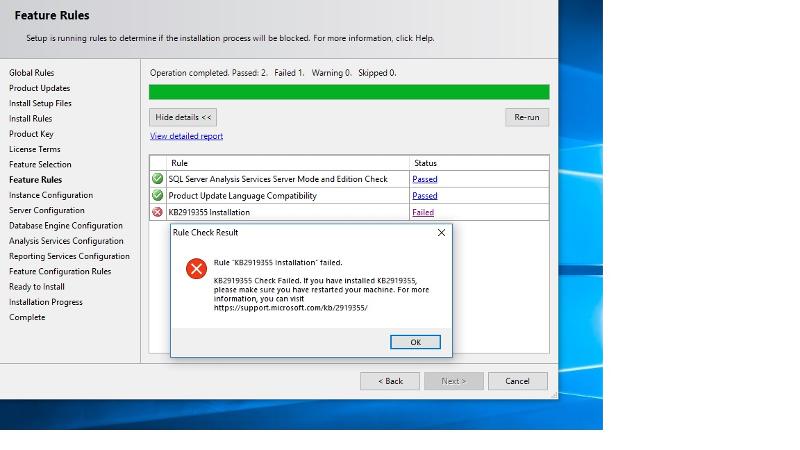This screenshot has height=450, width=800.
Task: Click OK in Rule Check Result dialog
Action: click(x=415, y=342)
